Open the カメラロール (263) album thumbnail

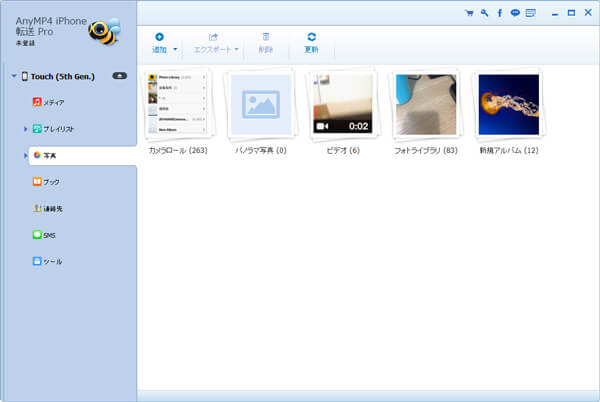coord(178,104)
